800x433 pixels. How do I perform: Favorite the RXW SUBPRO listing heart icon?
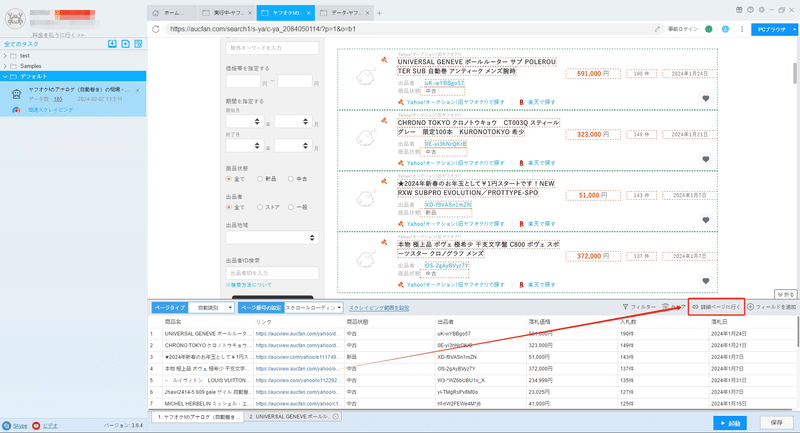point(706,220)
